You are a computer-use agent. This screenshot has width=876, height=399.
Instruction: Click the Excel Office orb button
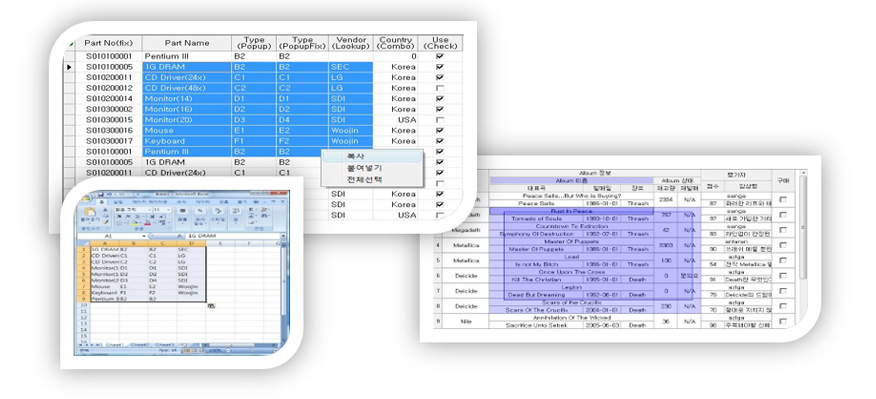pos(85,198)
